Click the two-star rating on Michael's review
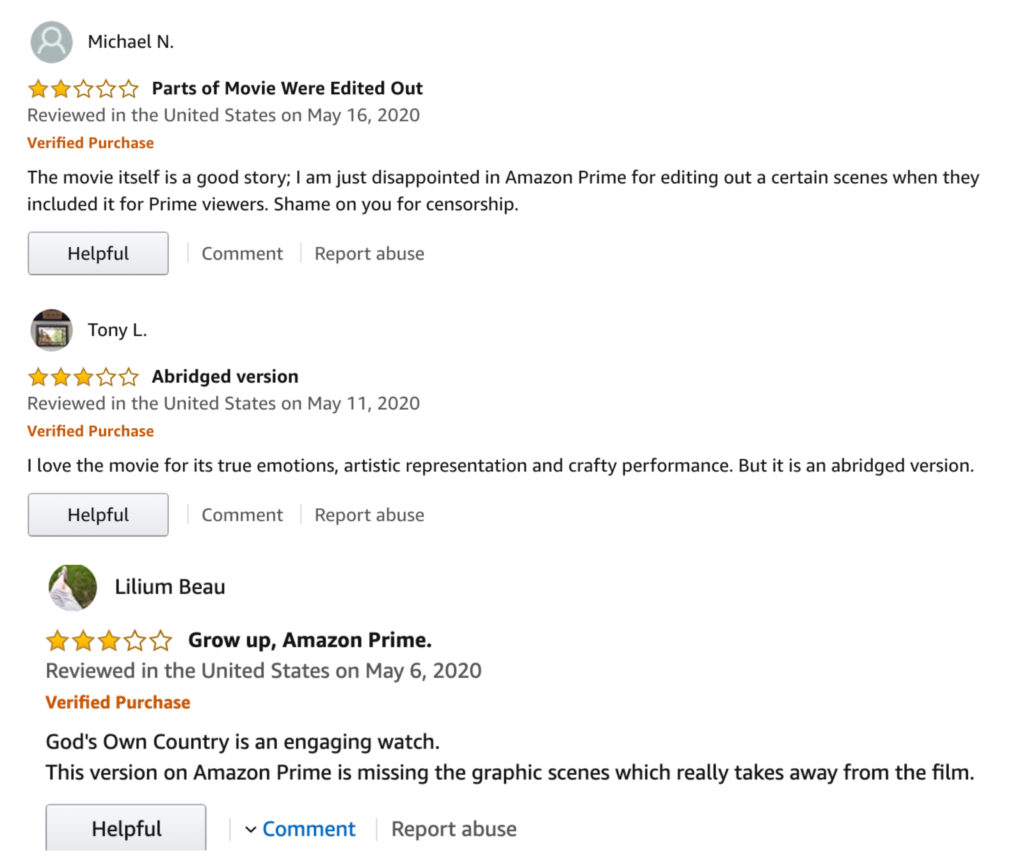This screenshot has height=867, width=1024. point(83,88)
